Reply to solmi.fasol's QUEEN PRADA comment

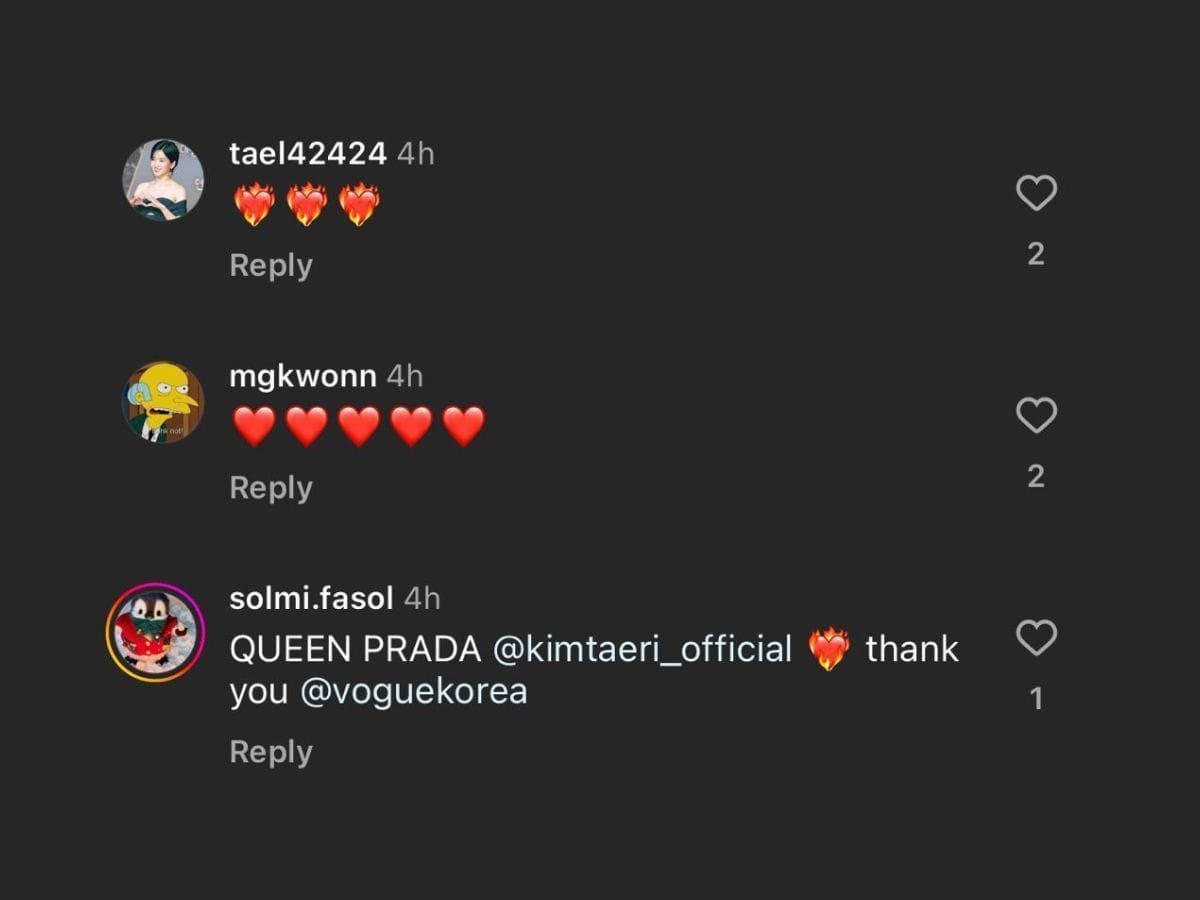click(271, 752)
